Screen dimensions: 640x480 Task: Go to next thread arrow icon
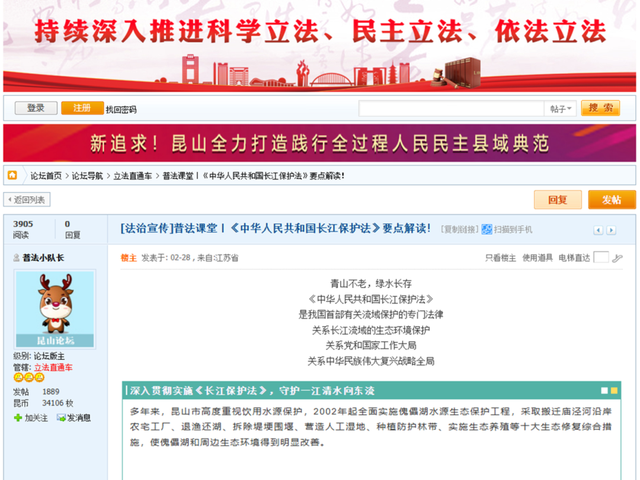pos(609,229)
